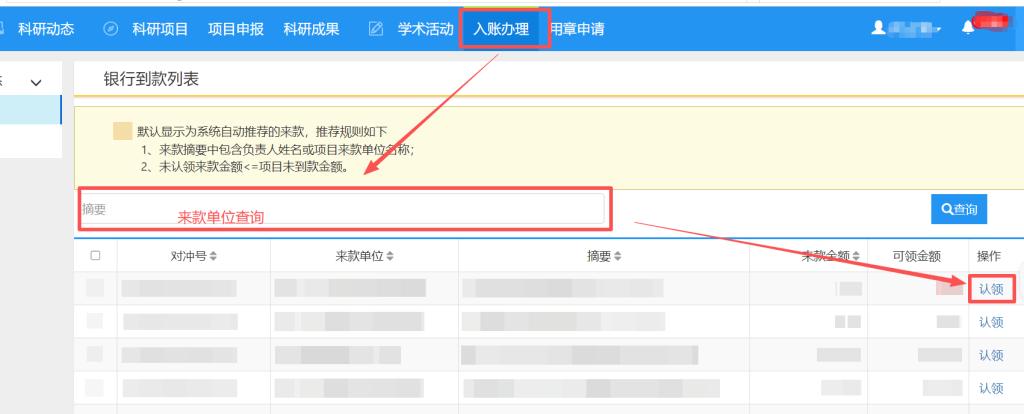Toggle the select-all checkbox in table header
Image resolution: width=1024 pixels, height=414 pixels.
(96, 256)
